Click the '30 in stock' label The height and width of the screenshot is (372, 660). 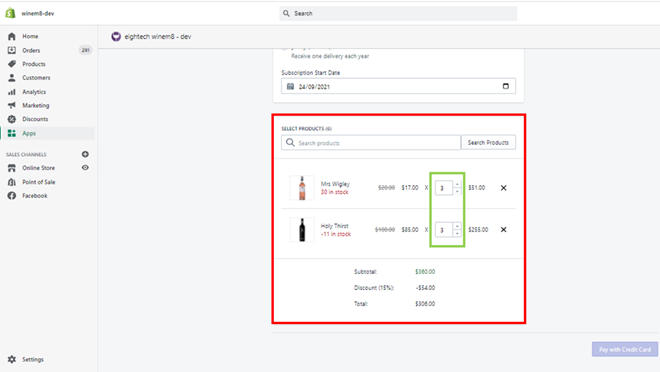tap(335, 192)
